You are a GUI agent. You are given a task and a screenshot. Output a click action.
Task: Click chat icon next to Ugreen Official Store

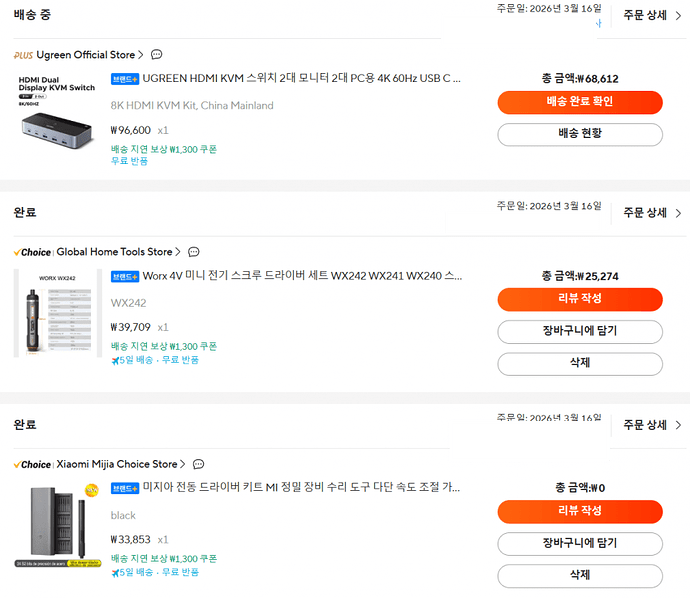pos(157,55)
